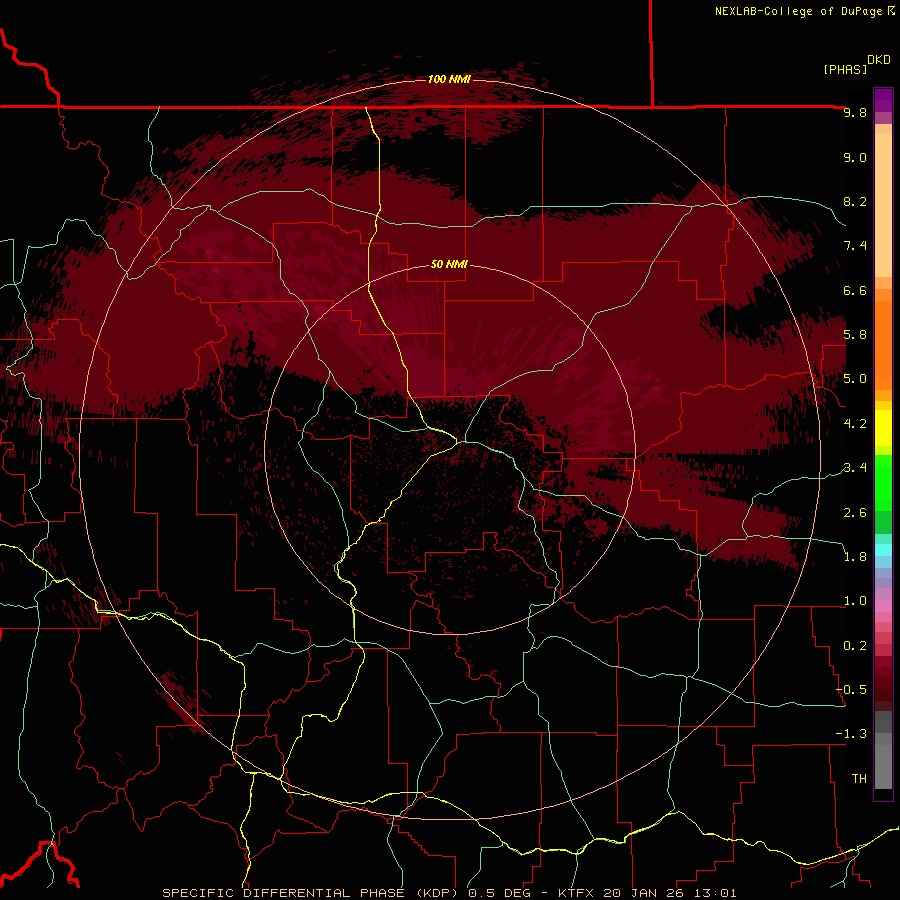Image resolution: width=900 pixels, height=900 pixels.
Task: Pick the 4.2 value on the scale
Action: 855,424
